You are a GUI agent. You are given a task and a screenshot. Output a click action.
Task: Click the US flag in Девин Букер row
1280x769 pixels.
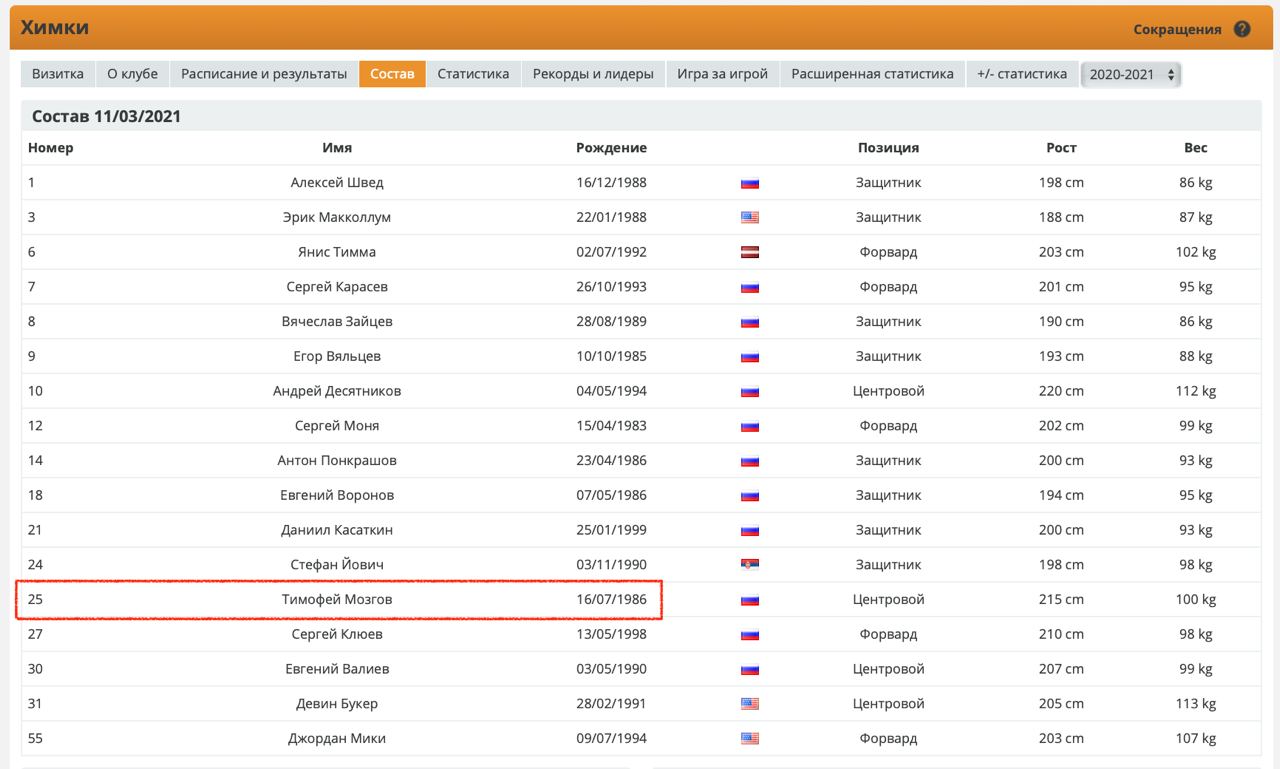coord(750,704)
